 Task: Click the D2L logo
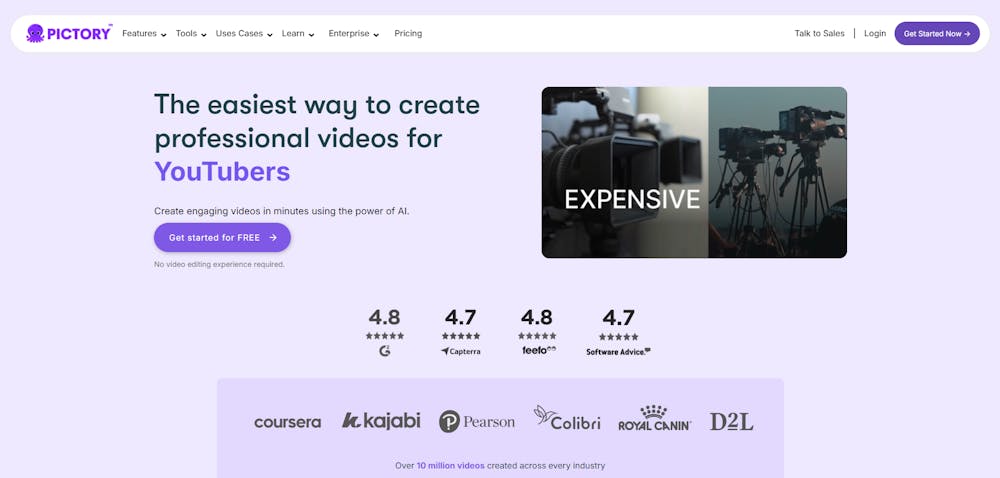732,421
